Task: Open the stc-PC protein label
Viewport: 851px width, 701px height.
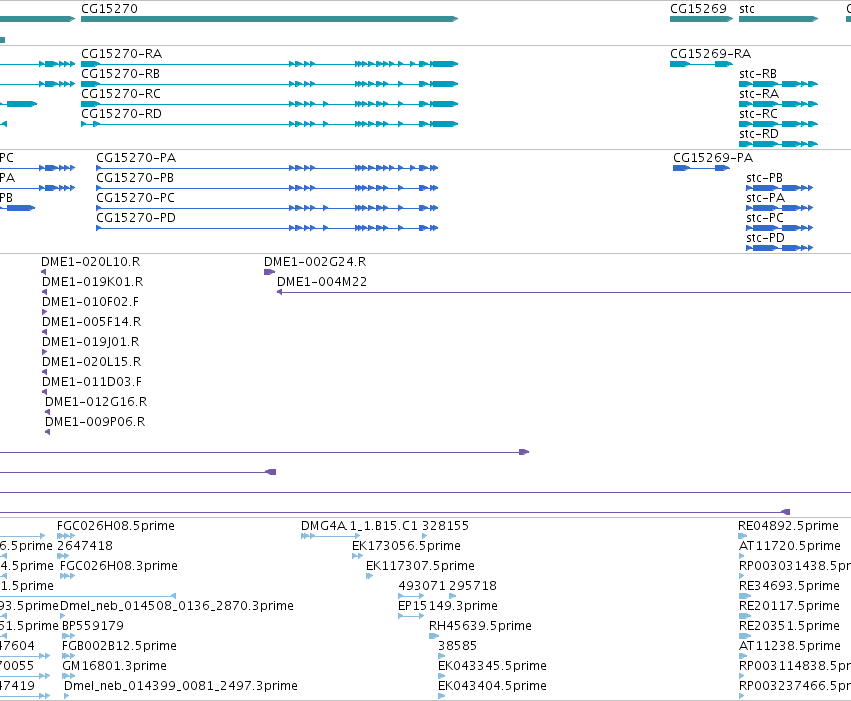Action: coord(765,218)
